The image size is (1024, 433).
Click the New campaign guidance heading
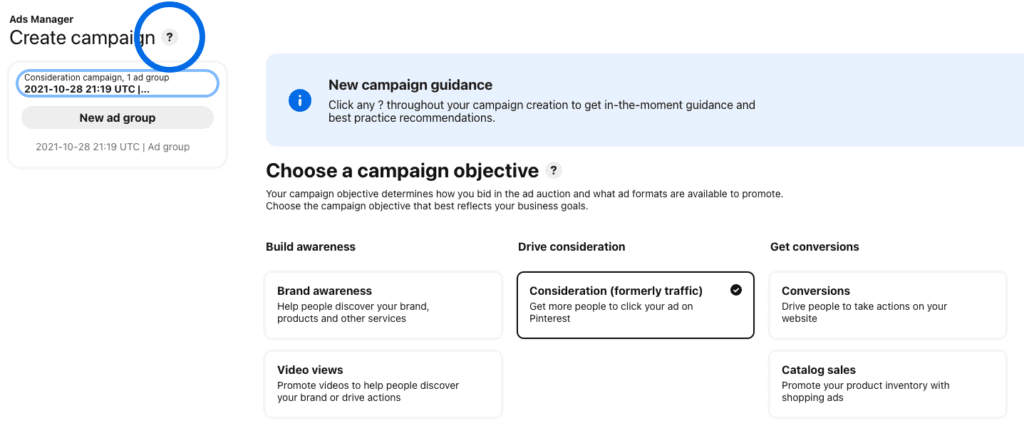410,85
